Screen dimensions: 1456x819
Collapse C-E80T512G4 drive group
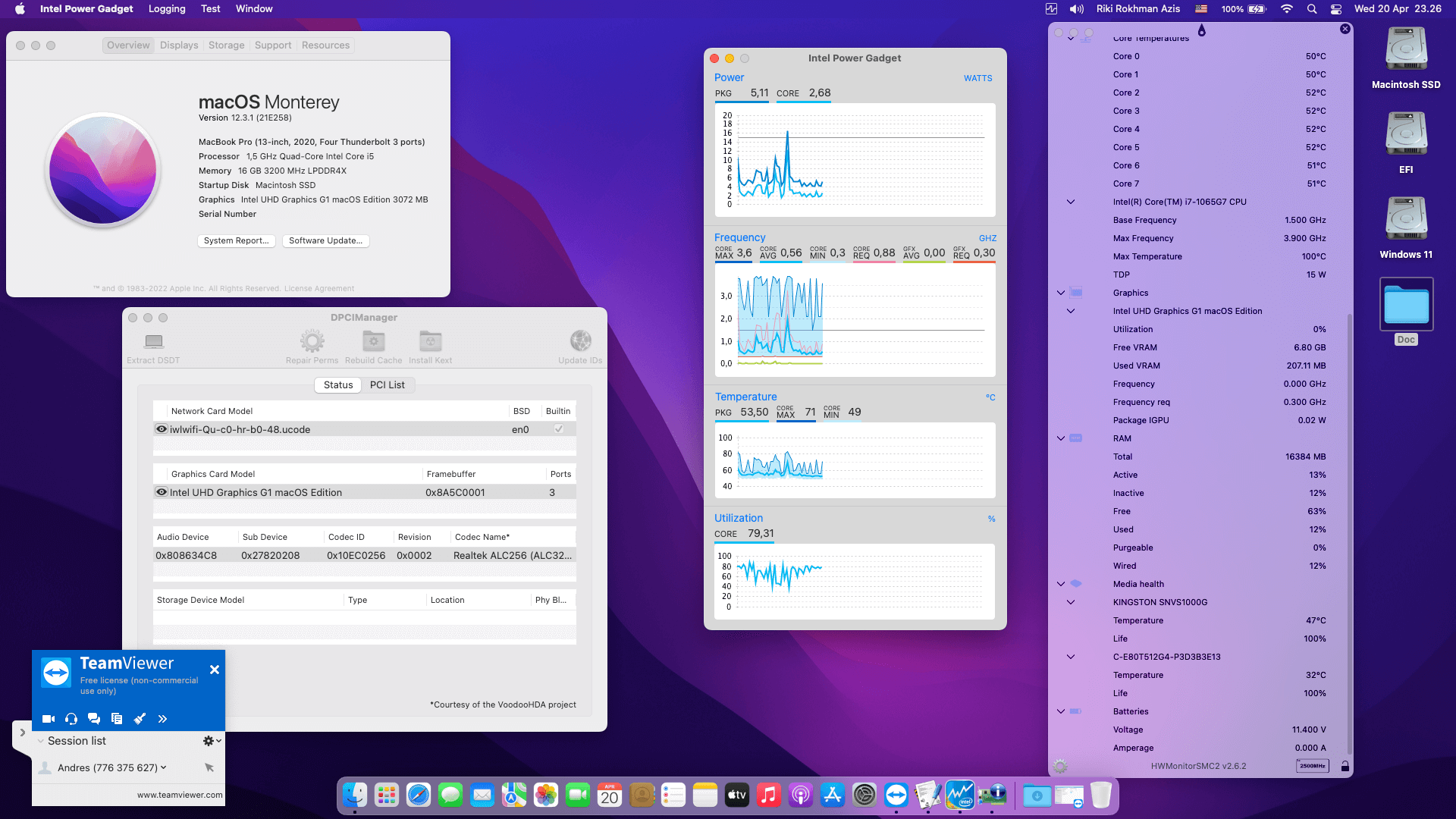point(1071,657)
